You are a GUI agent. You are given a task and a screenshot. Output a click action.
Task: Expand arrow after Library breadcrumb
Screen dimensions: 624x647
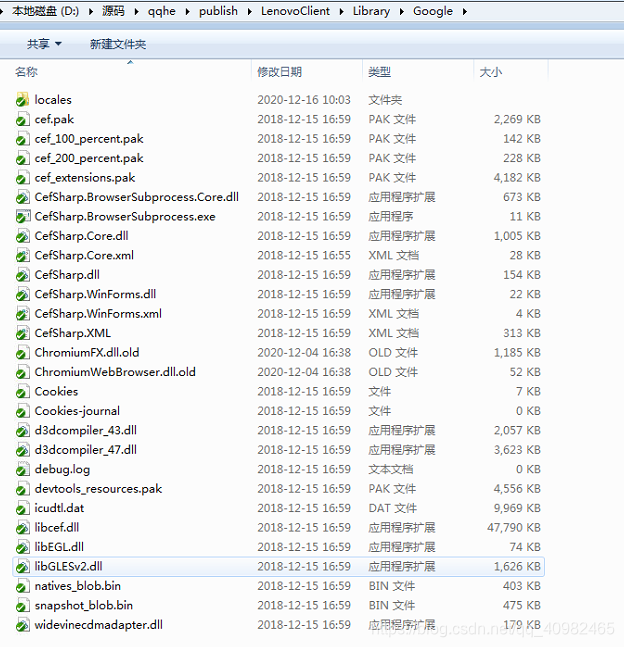coord(402,12)
